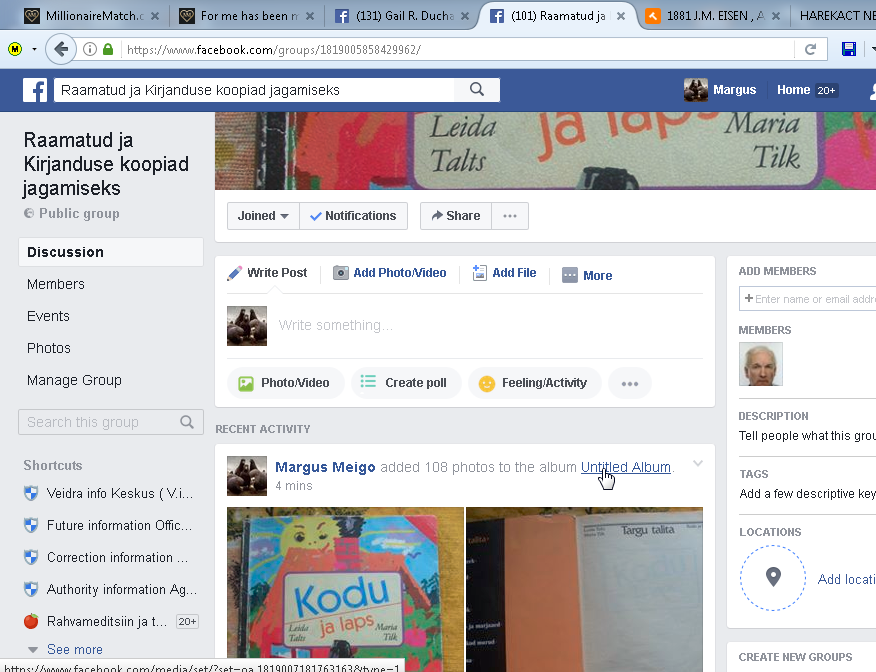This screenshot has width=876, height=672.
Task: Open the Events section
Action: click(x=48, y=316)
